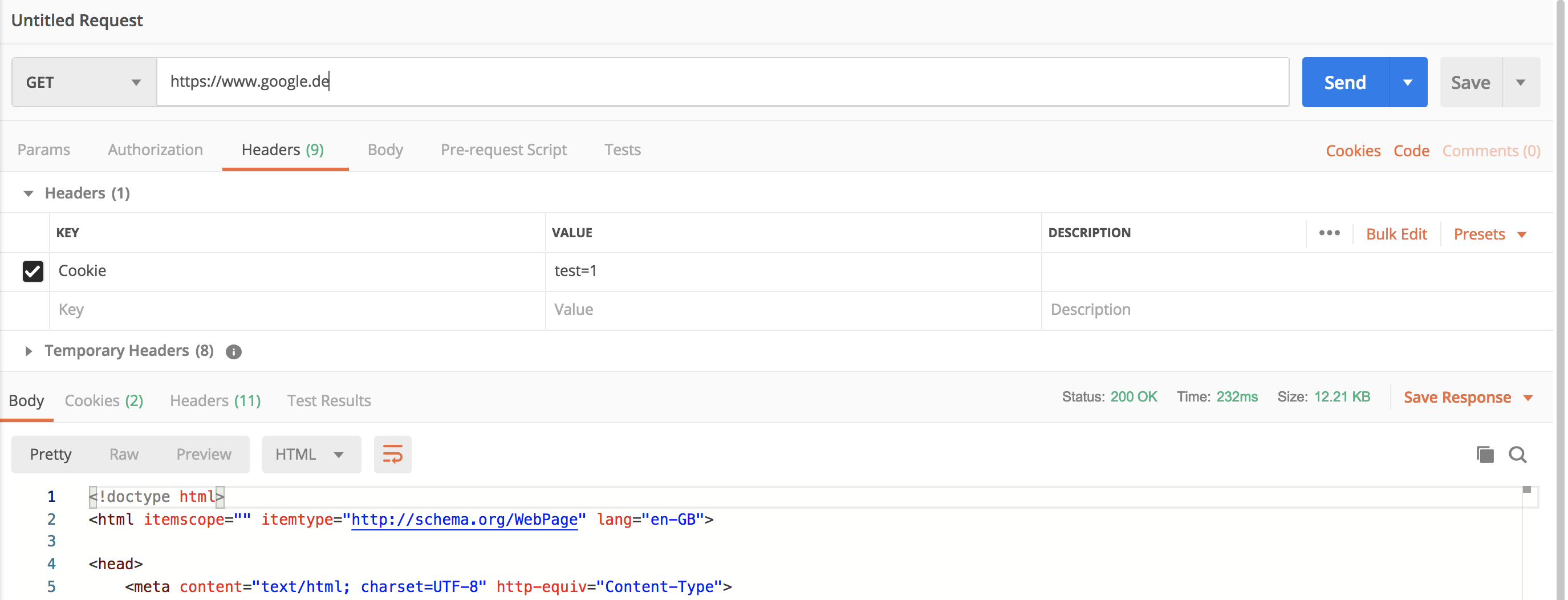
Task: Open the schema.org/WebPage link in response
Action: tap(464, 520)
